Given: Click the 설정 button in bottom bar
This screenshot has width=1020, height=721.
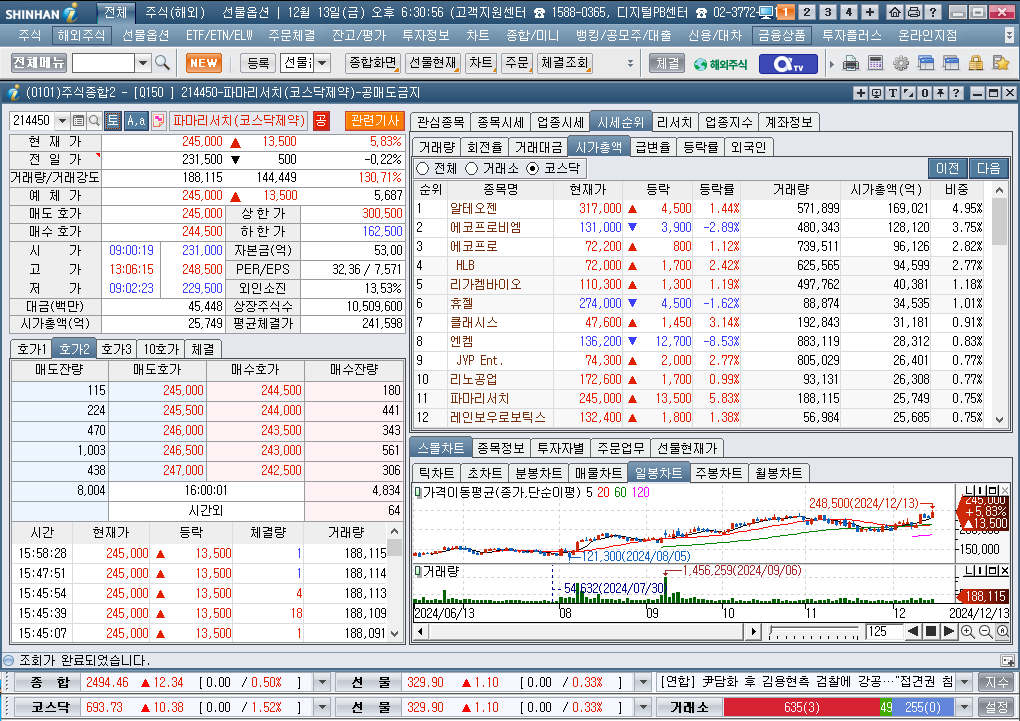Looking at the screenshot, I should point(997,707).
